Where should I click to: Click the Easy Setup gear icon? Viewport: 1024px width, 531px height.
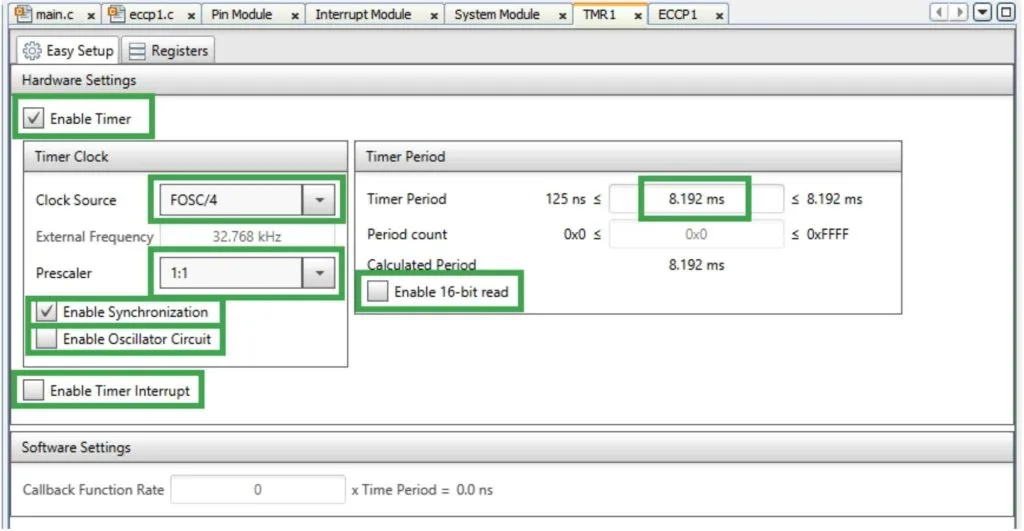[x=32, y=50]
